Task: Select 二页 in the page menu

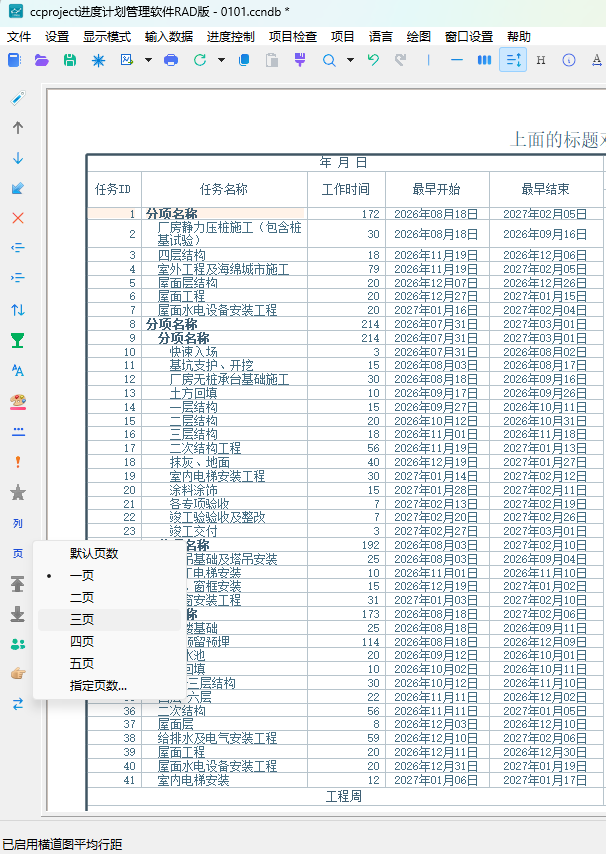Action: click(109, 597)
